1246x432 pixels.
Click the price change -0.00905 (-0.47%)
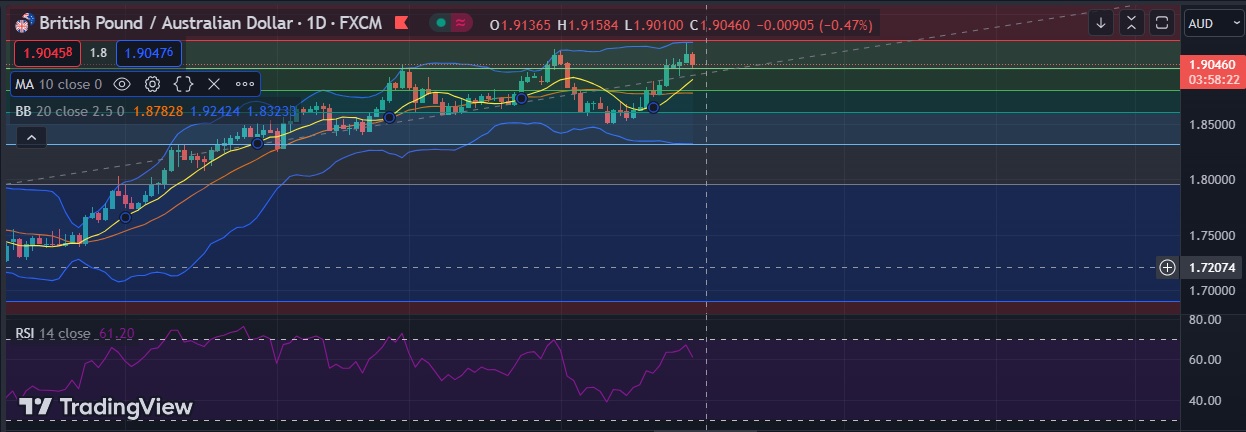click(816, 24)
